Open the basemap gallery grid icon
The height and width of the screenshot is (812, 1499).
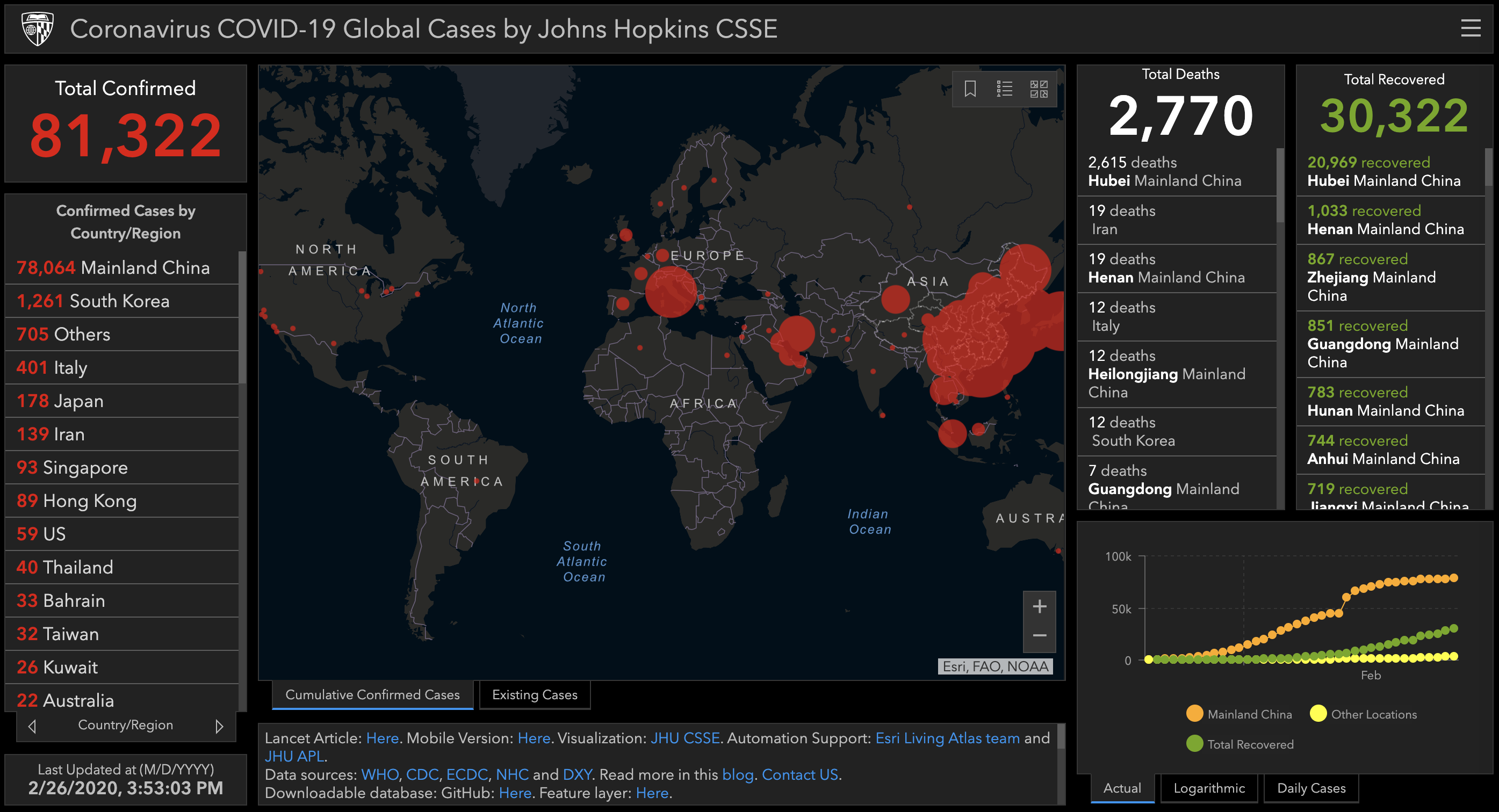point(1039,89)
